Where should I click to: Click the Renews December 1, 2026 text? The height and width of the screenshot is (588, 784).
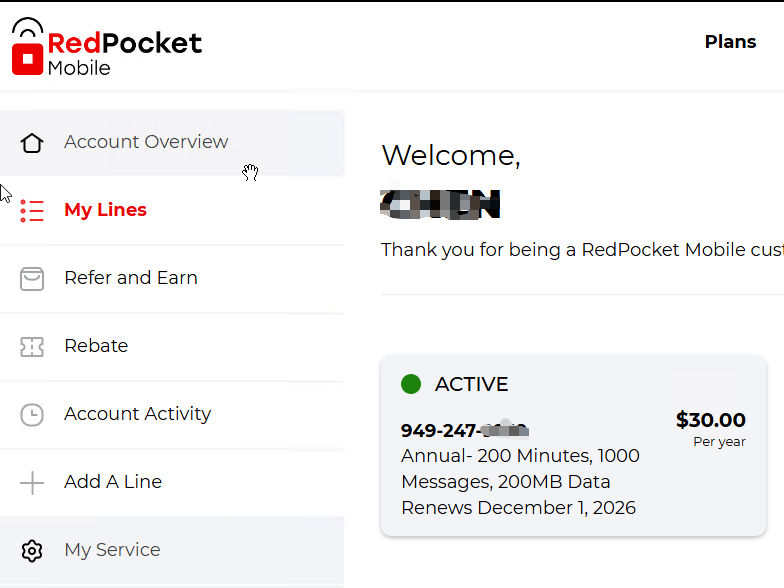click(518, 507)
